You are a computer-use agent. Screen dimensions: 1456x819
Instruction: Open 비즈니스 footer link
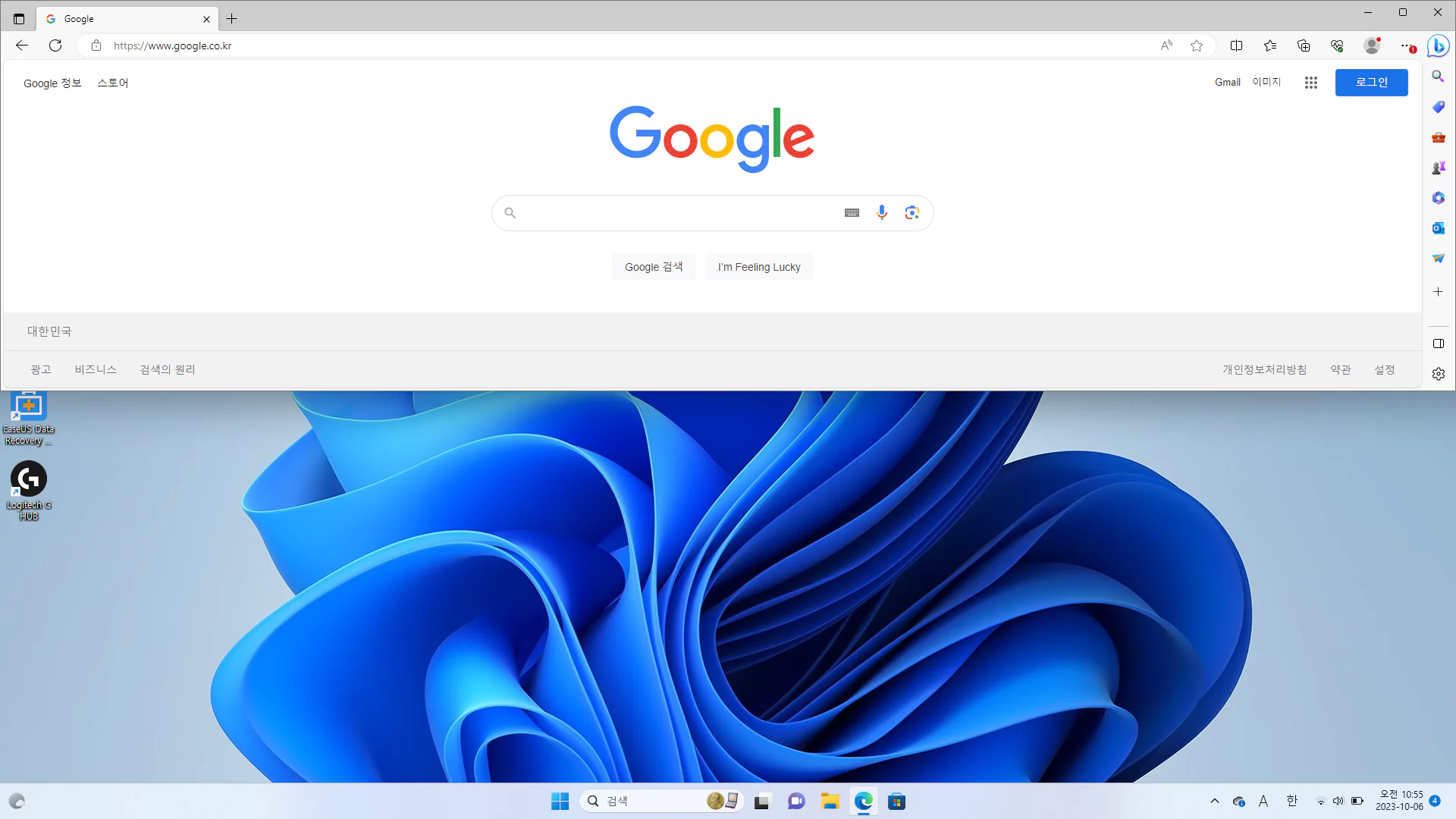point(96,369)
